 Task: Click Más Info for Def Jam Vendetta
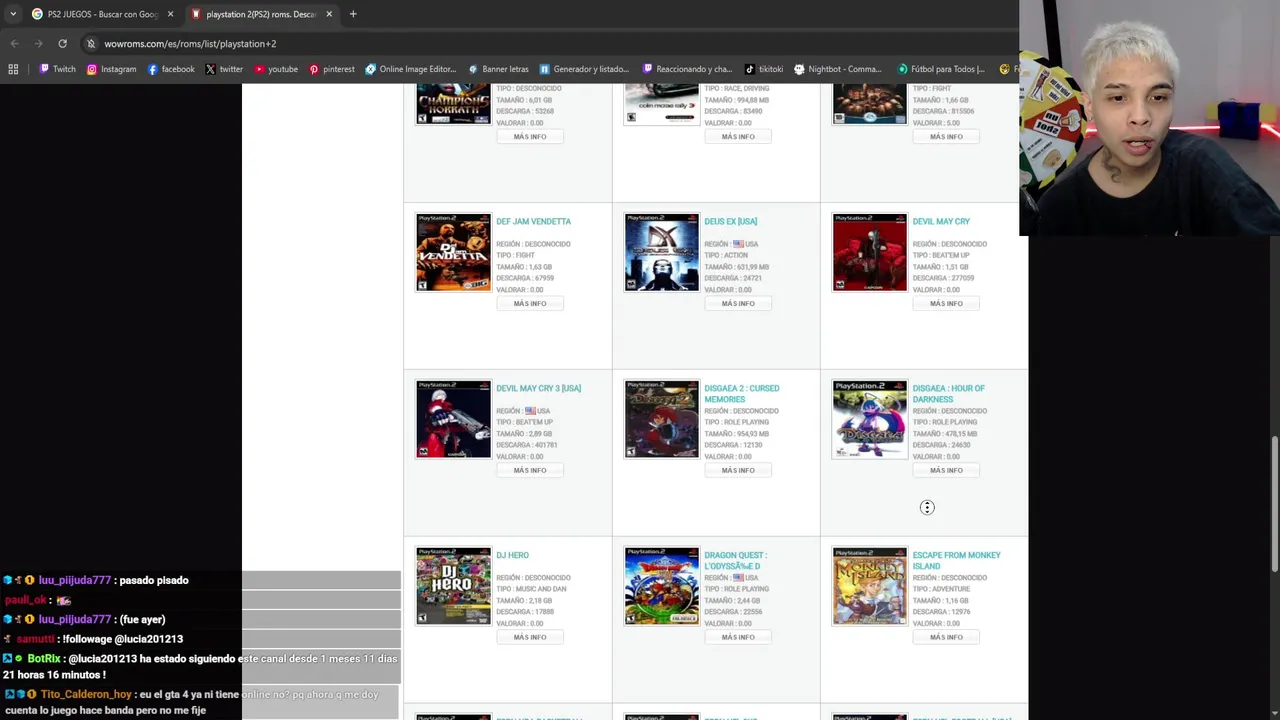point(530,303)
